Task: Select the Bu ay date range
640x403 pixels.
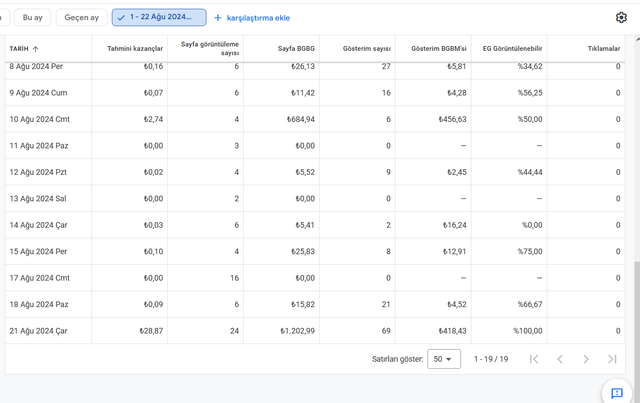Action: click(33, 17)
